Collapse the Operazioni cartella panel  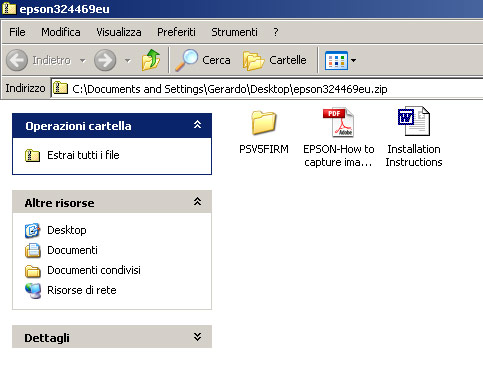pyautogui.click(x=197, y=125)
